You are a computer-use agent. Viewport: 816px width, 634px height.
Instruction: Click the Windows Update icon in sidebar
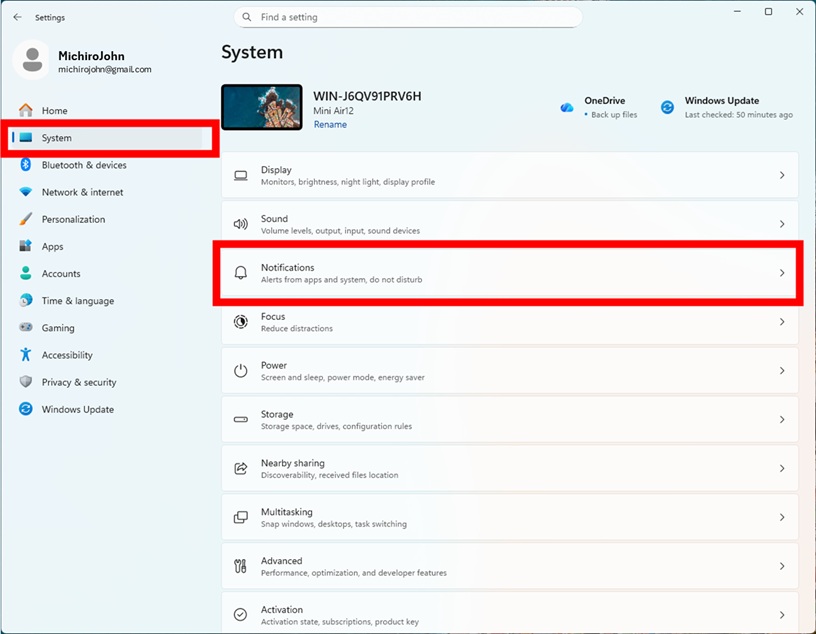coord(26,409)
